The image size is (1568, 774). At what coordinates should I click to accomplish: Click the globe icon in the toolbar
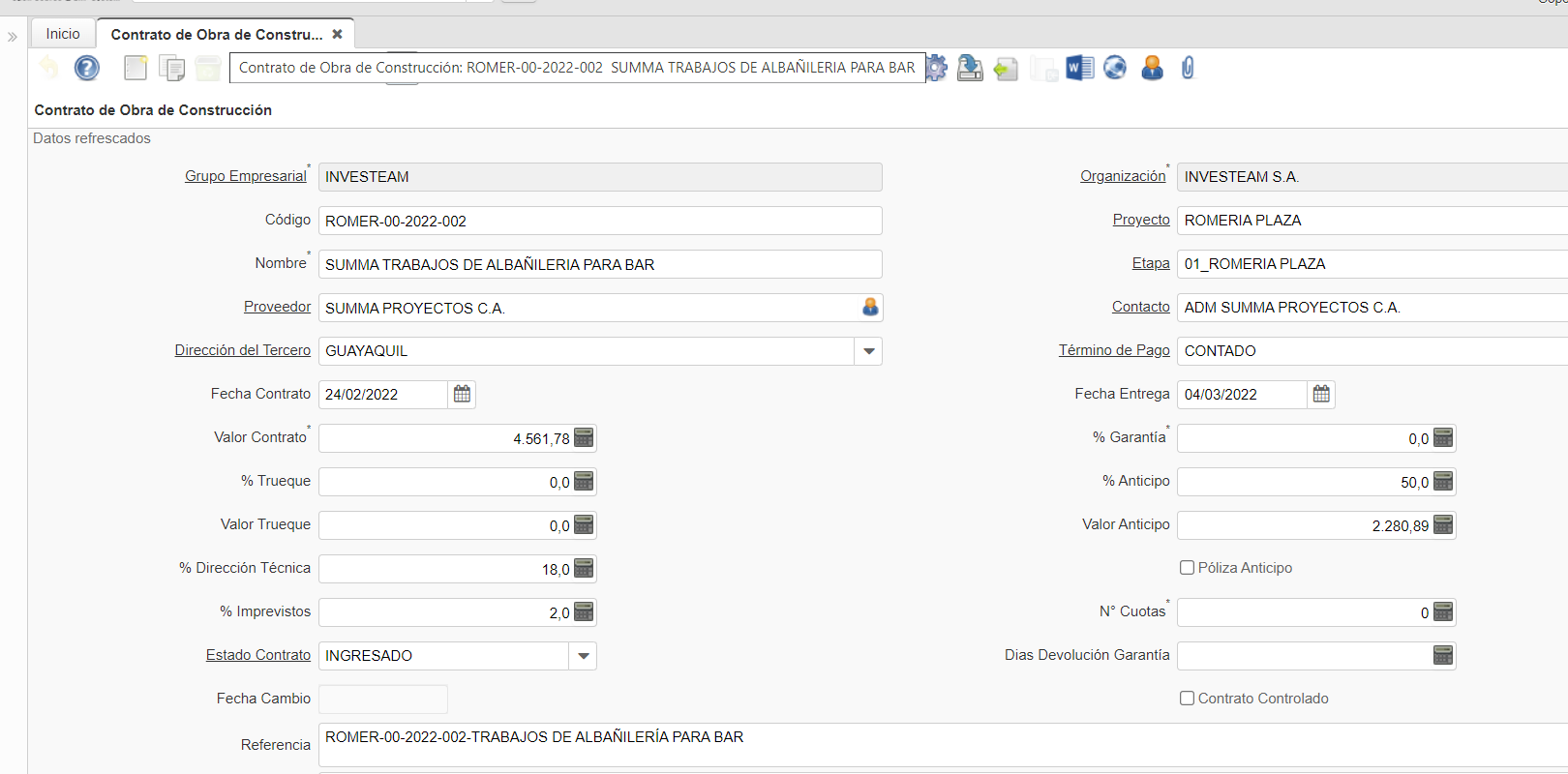coord(1115,68)
